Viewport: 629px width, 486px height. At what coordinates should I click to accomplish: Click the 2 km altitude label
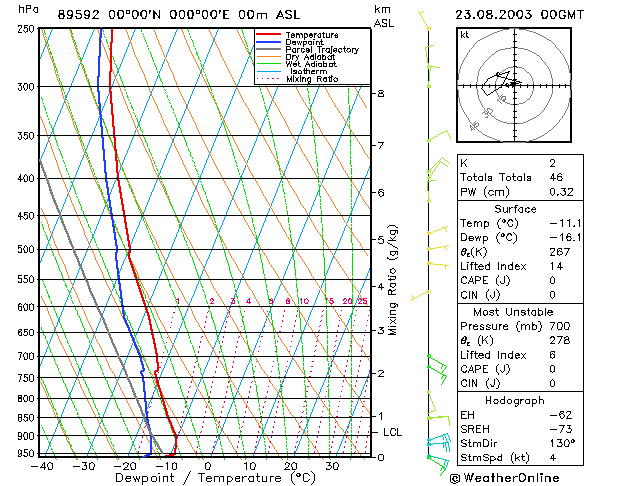[381, 373]
